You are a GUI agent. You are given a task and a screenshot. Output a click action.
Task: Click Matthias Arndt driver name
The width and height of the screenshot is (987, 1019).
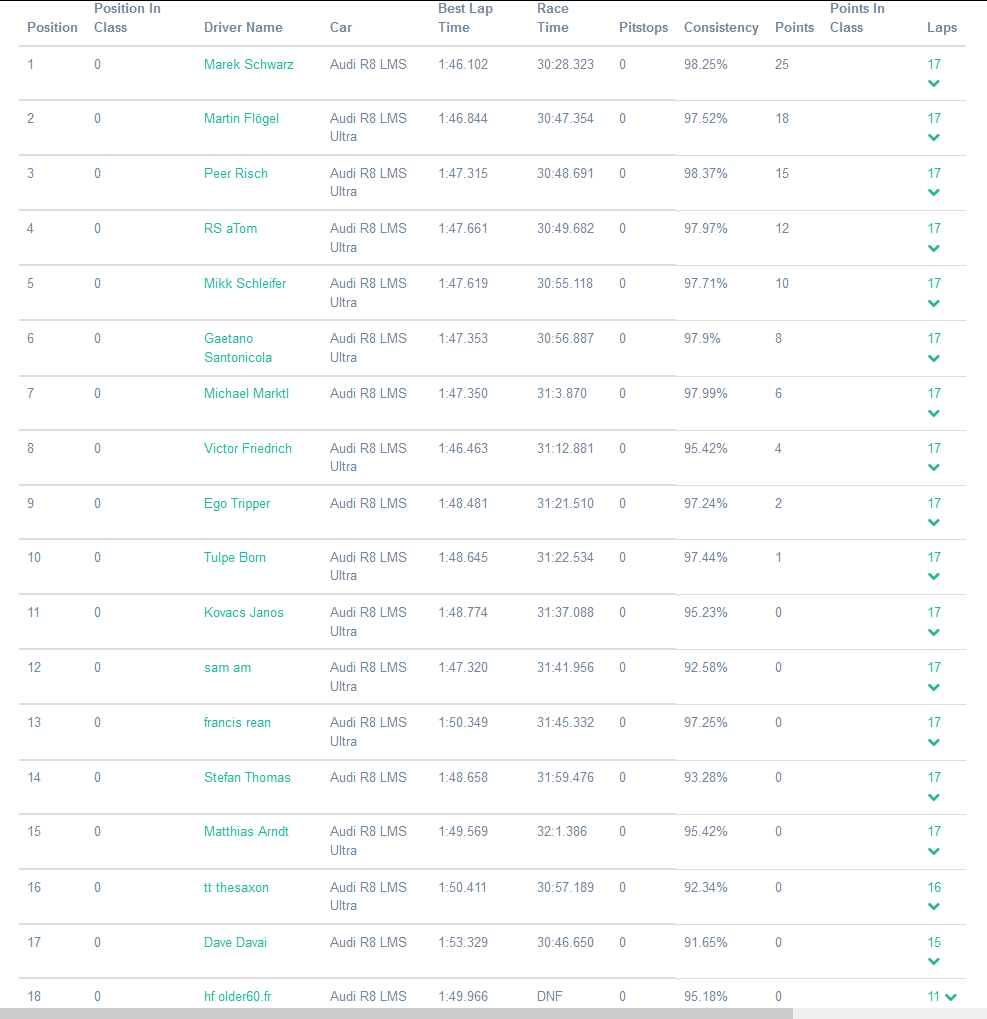(246, 832)
